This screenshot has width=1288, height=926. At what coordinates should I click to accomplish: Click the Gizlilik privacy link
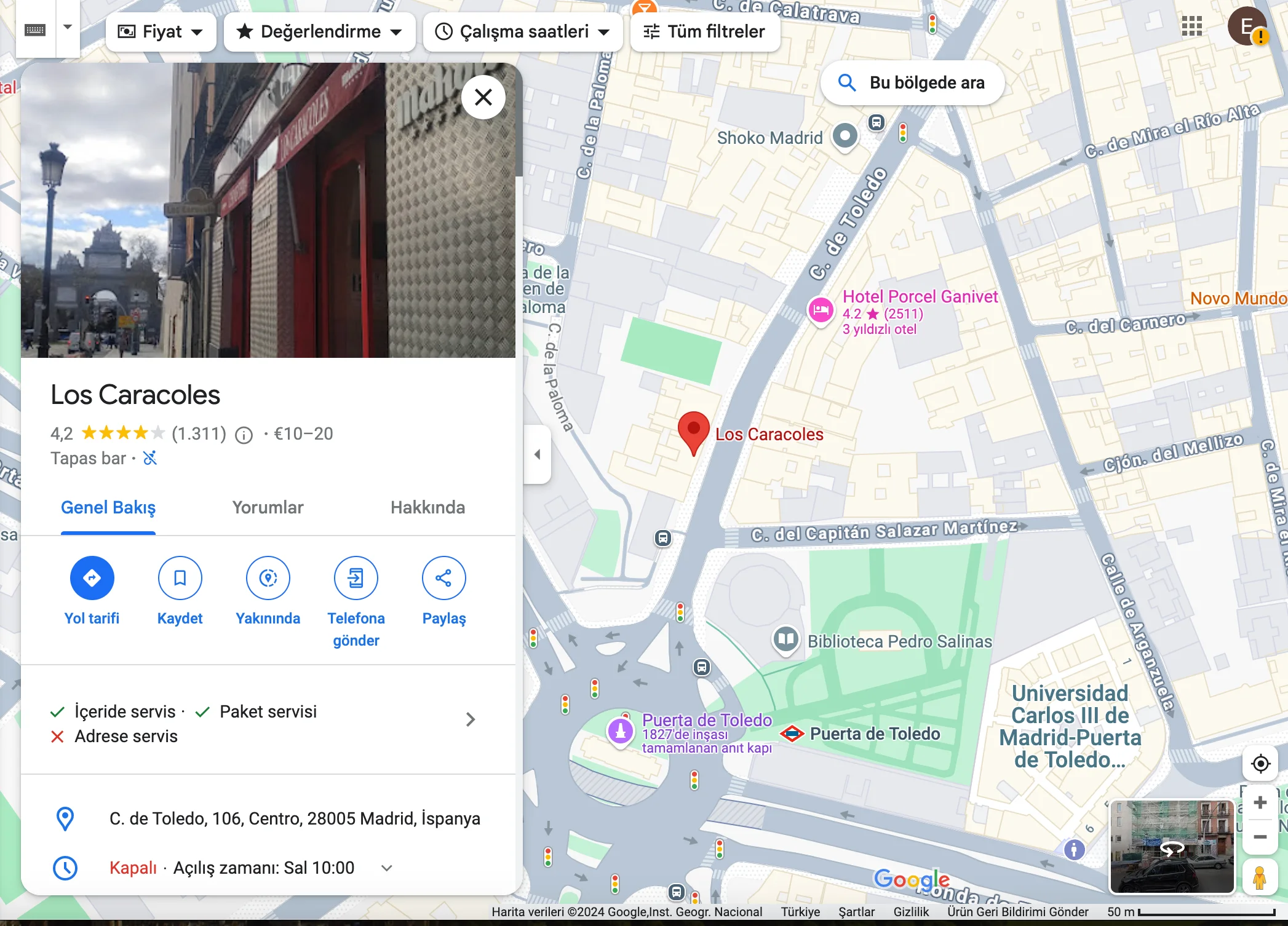(x=911, y=912)
